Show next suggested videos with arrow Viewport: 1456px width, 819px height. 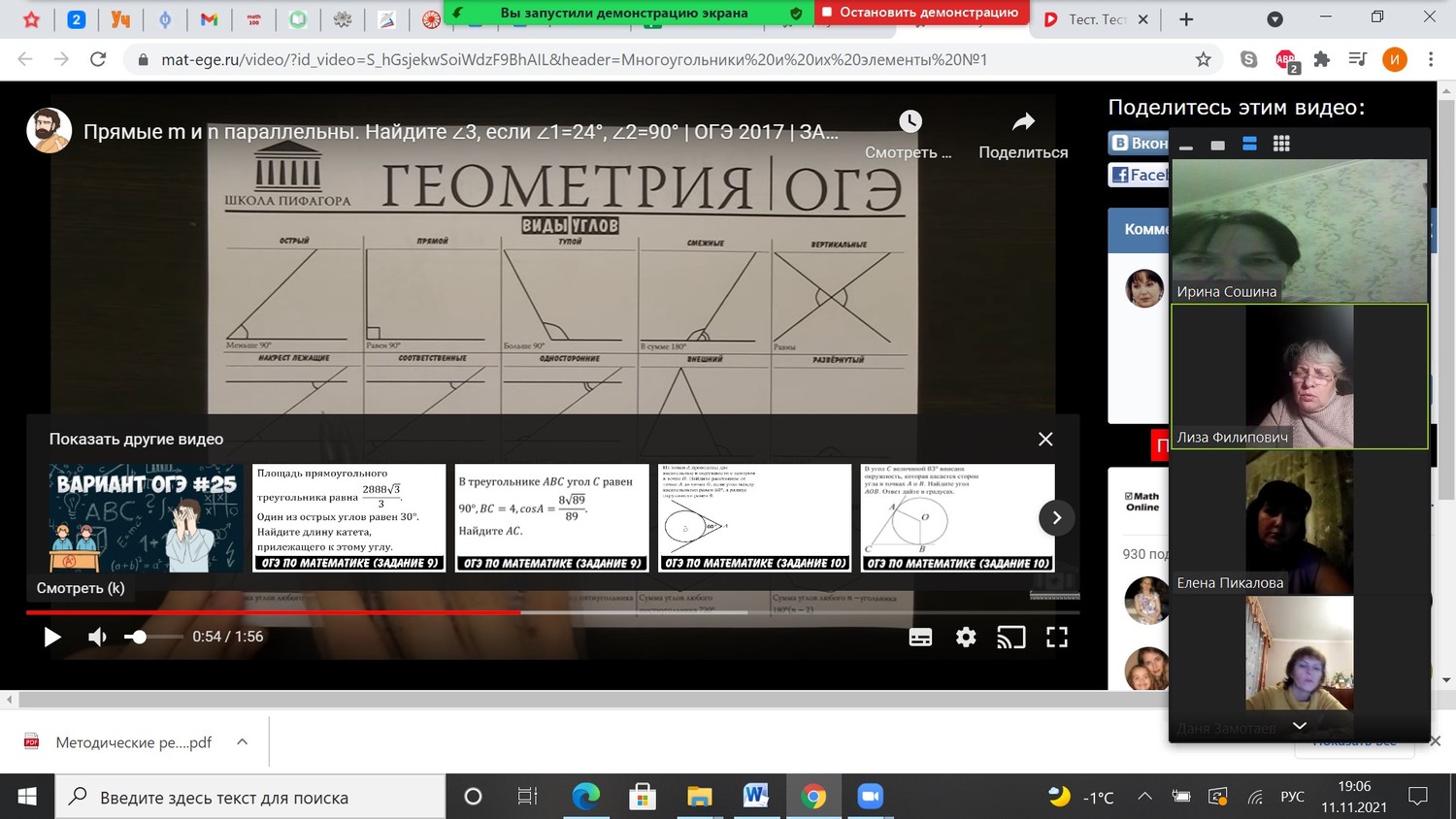[x=1057, y=517]
